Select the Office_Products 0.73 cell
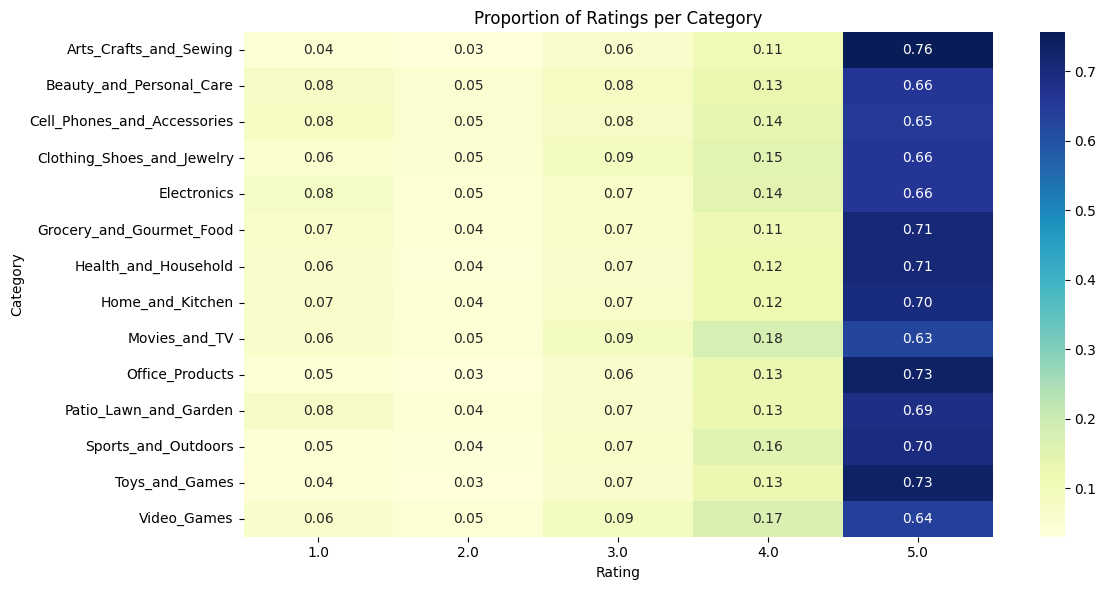This screenshot has height=590, width=1106. coord(918,375)
